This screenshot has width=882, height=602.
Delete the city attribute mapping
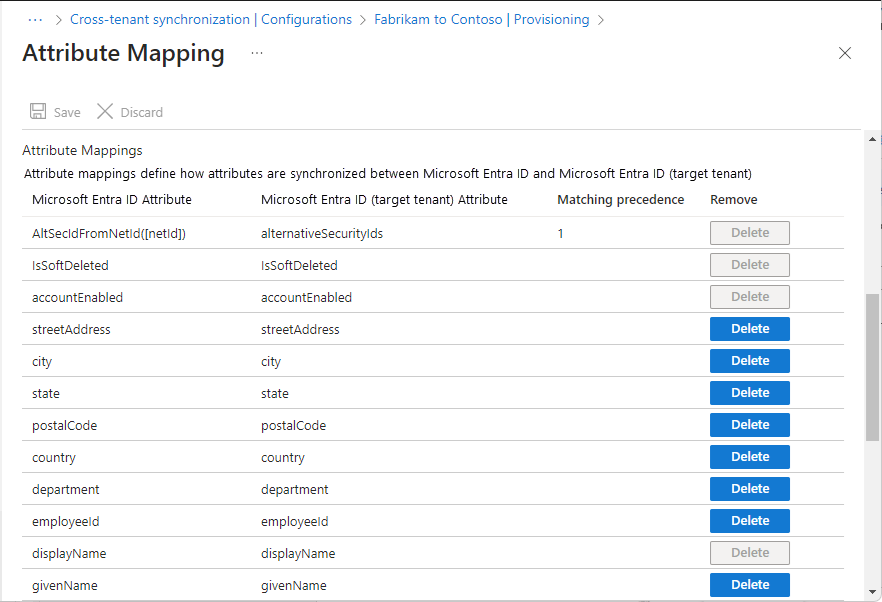pos(749,361)
